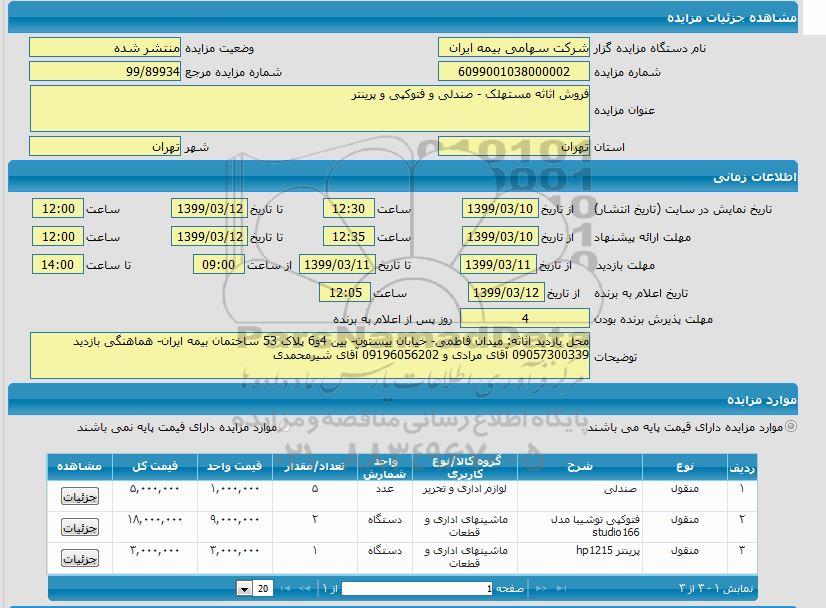Click the province field تهران
The image size is (826, 608).
coord(514,146)
